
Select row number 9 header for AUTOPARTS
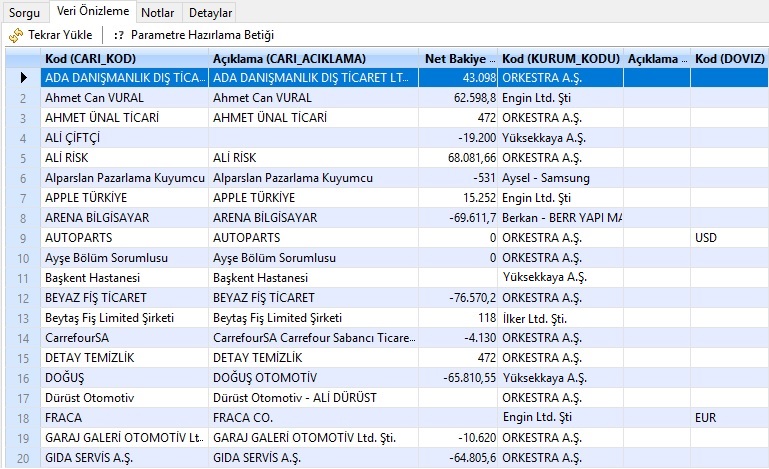[22, 238]
